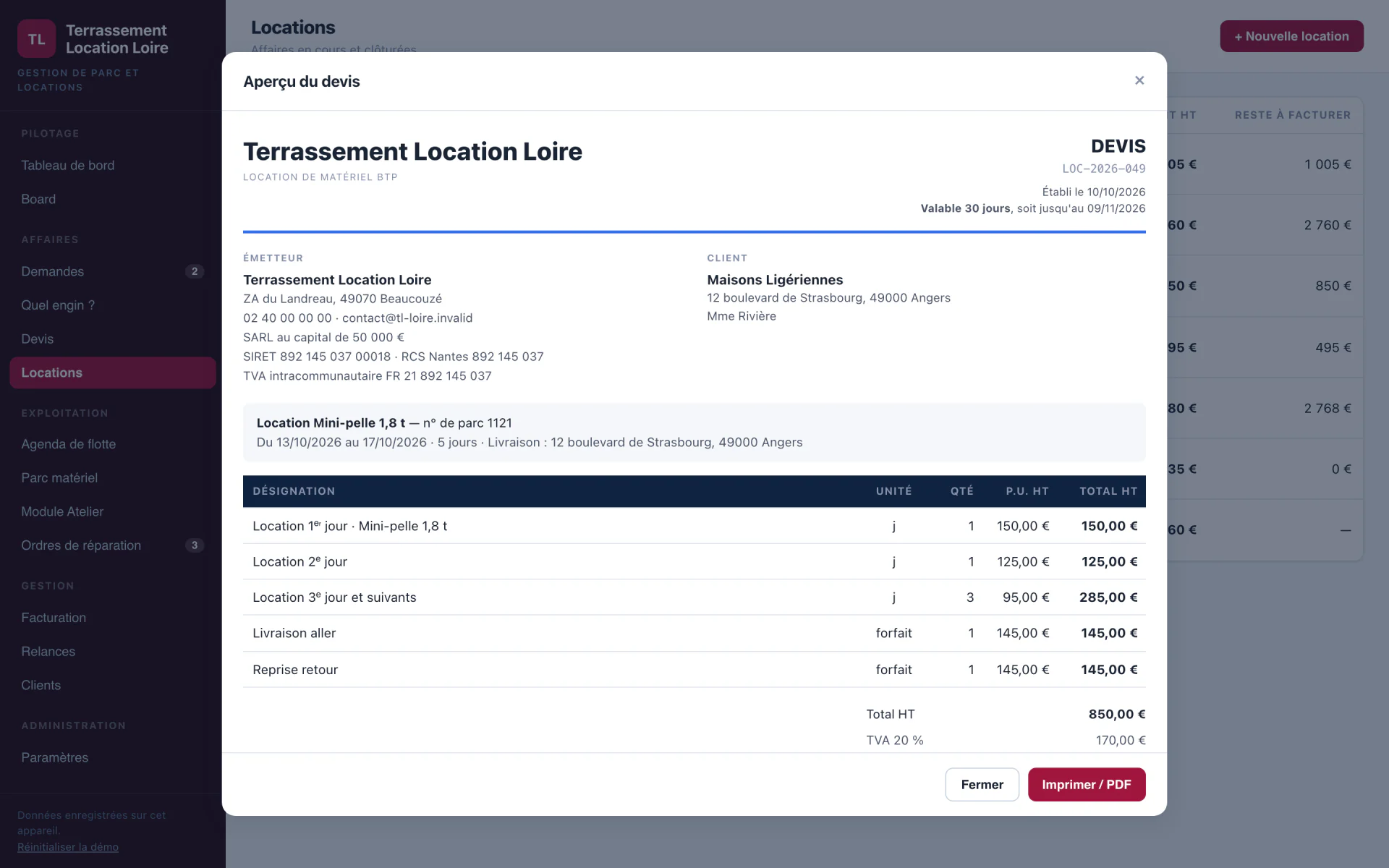The image size is (1389, 868).
Task: Click the Location 1er jour line
Action: pyautogui.click(x=694, y=526)
